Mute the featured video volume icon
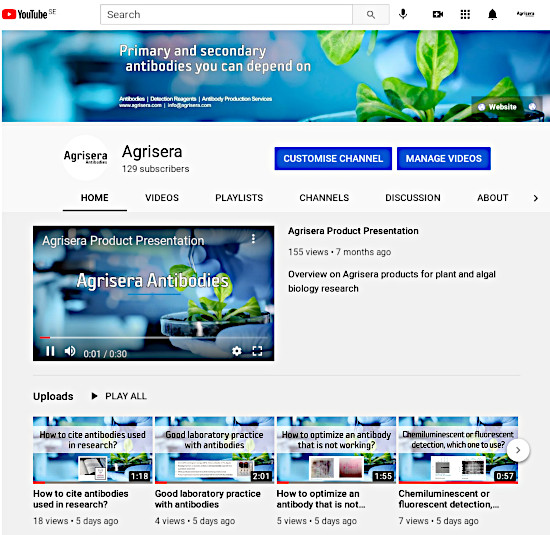This screenshot has width=550, height=535. pos(70,351)
